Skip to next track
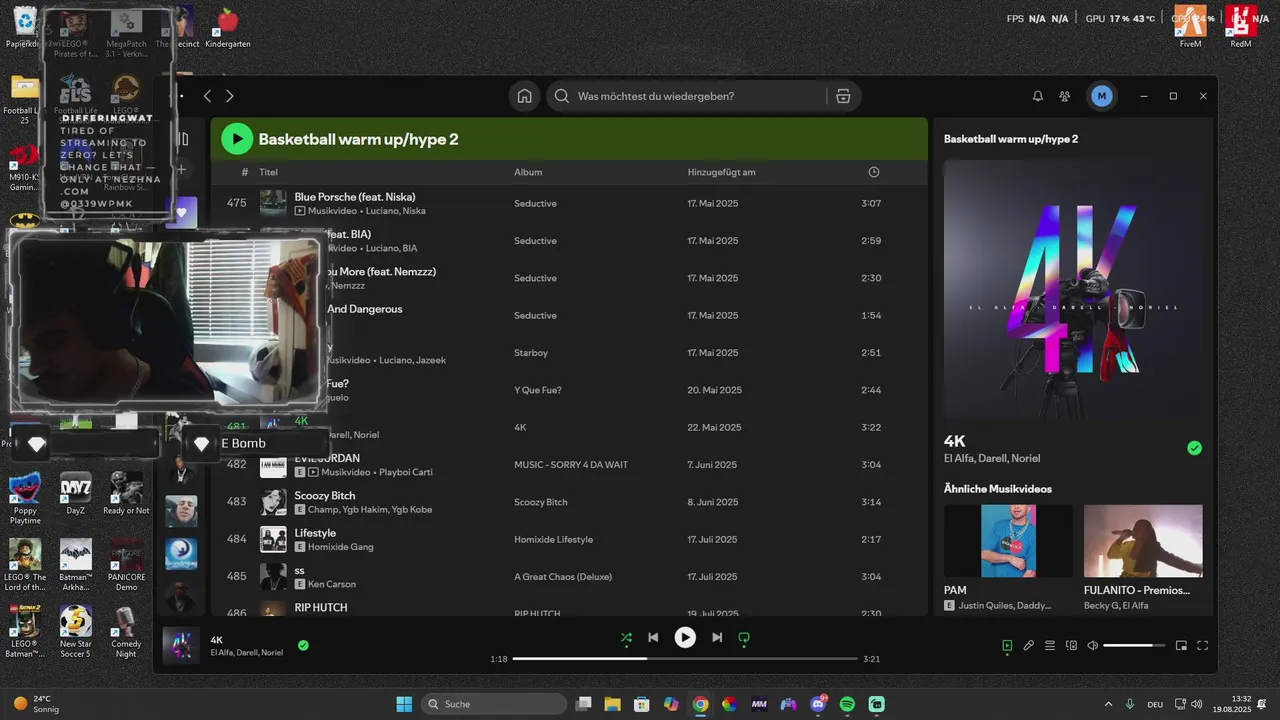The height and width of the screenshot is (720, 1280). [717, 637]
